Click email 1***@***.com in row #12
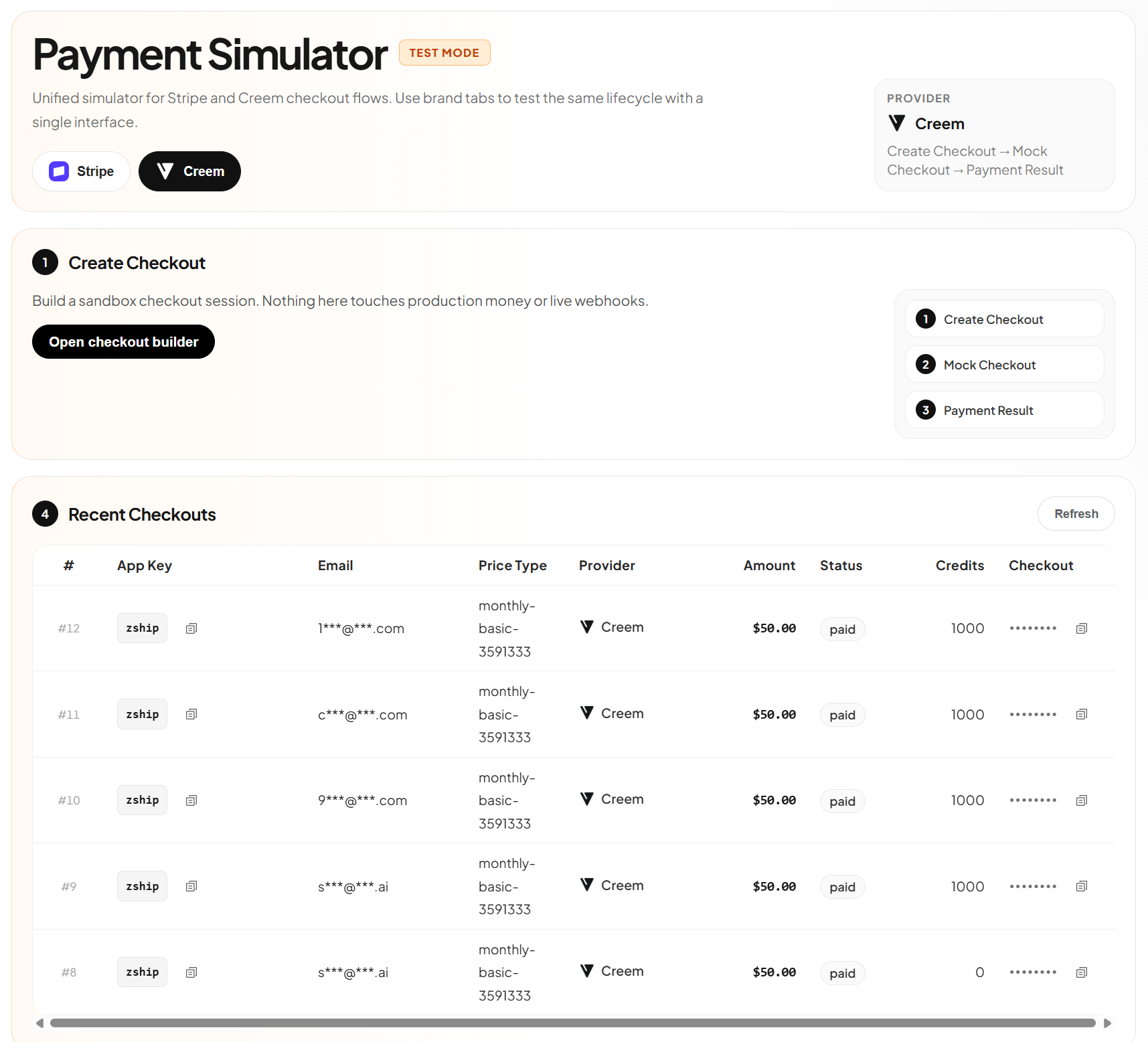The image size is (1148, 1042). (361, 628)
